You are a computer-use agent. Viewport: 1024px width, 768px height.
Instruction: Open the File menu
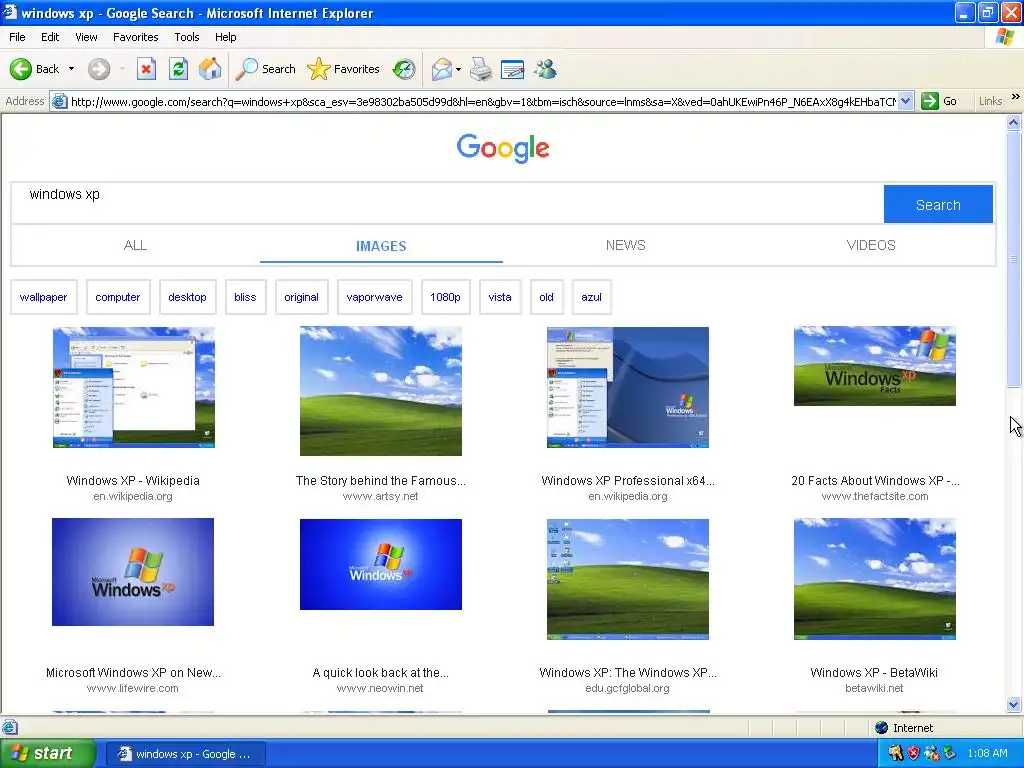[x=18, y=37]
